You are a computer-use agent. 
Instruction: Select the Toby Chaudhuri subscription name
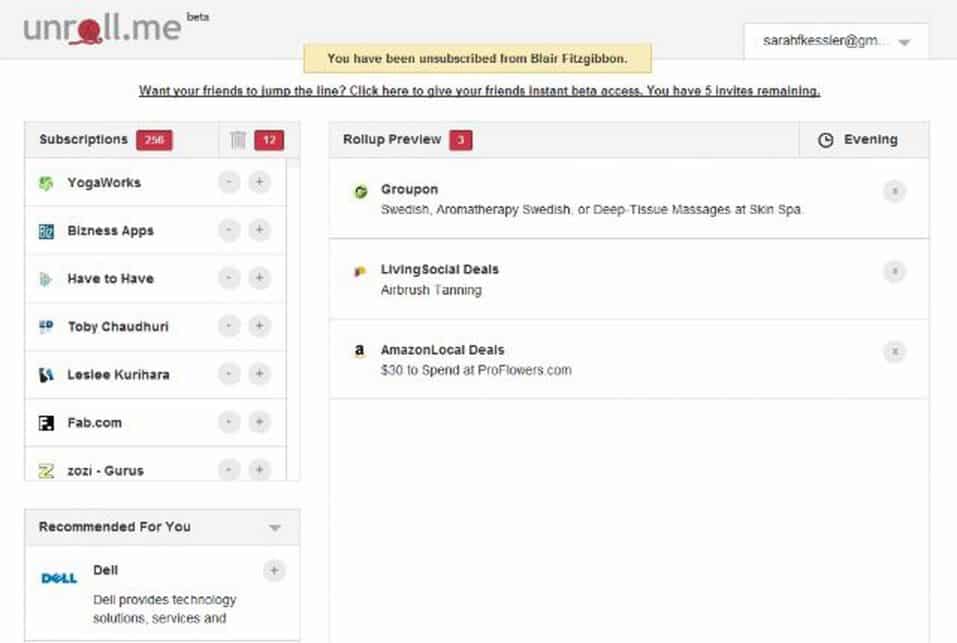click(x=118, y=326)
